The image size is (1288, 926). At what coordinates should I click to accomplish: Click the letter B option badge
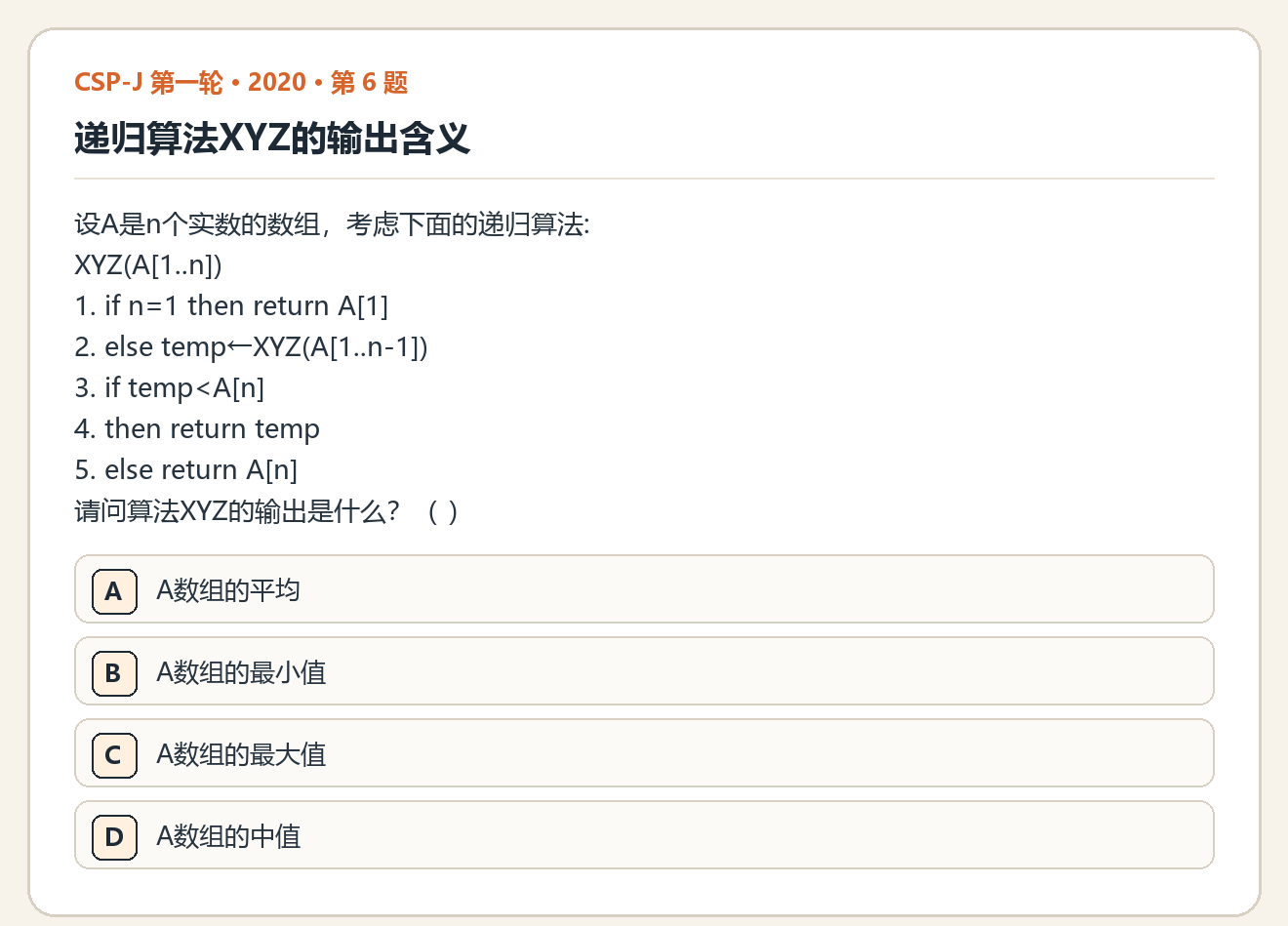[114, 672]
